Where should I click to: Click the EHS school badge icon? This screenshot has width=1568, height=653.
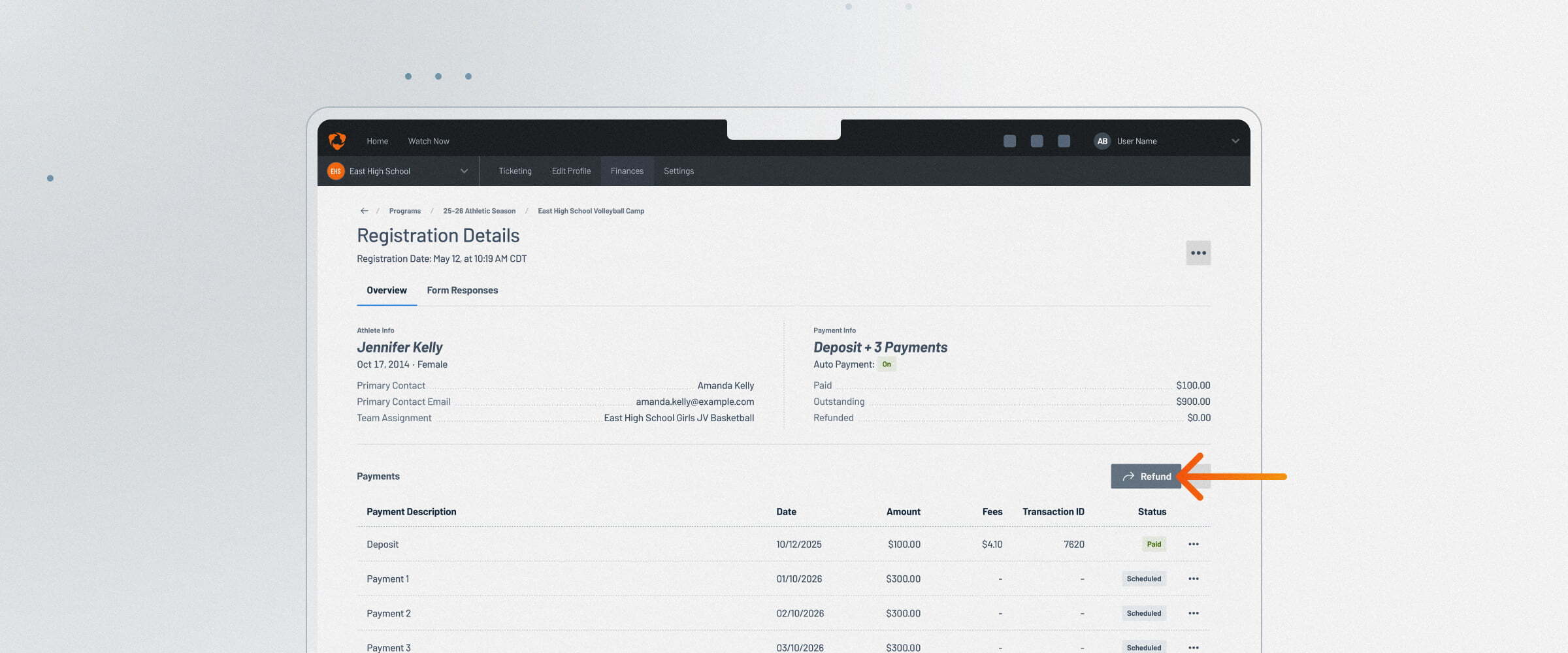pyautogui.click(x=336, y=171)
